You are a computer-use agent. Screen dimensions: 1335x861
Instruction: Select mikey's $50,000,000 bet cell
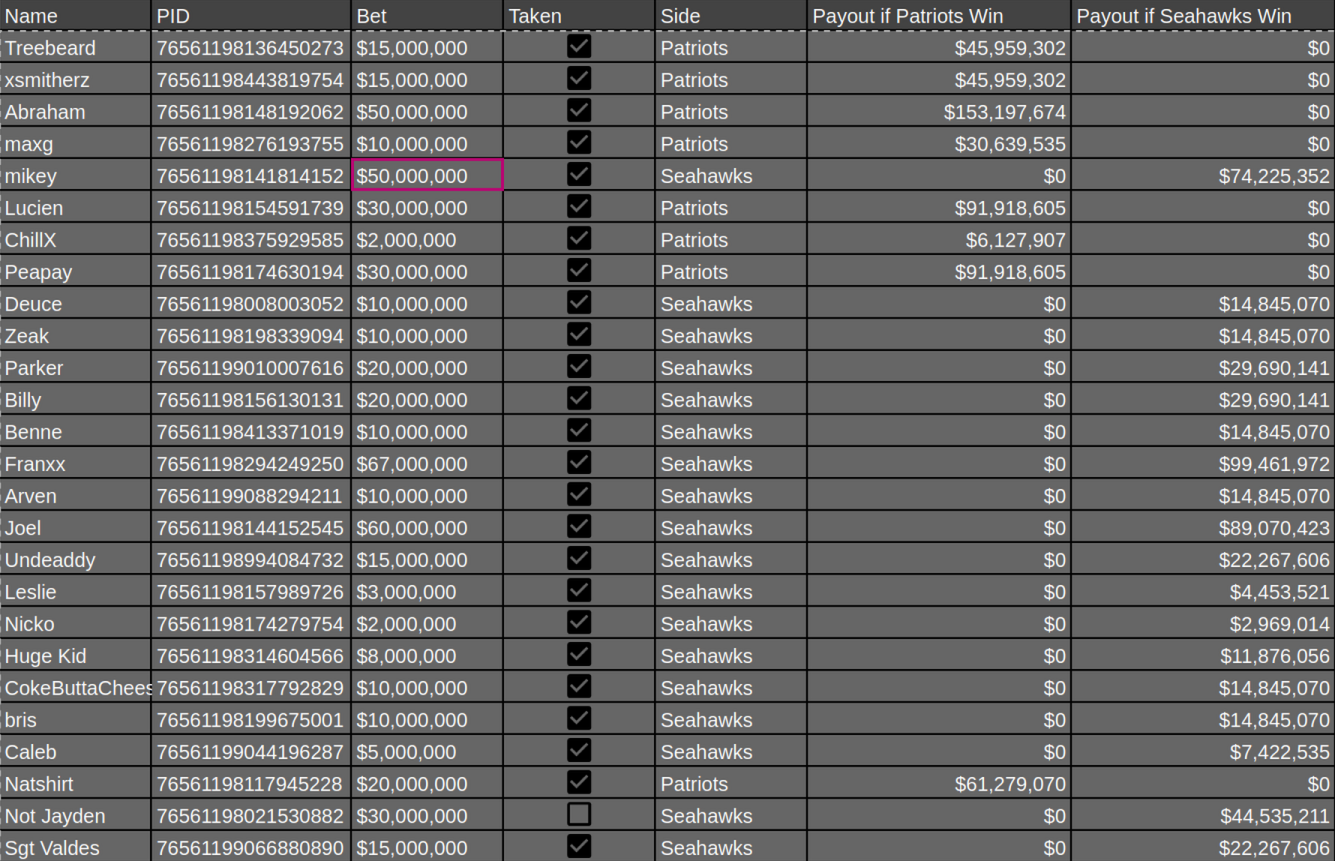(427, 176)
